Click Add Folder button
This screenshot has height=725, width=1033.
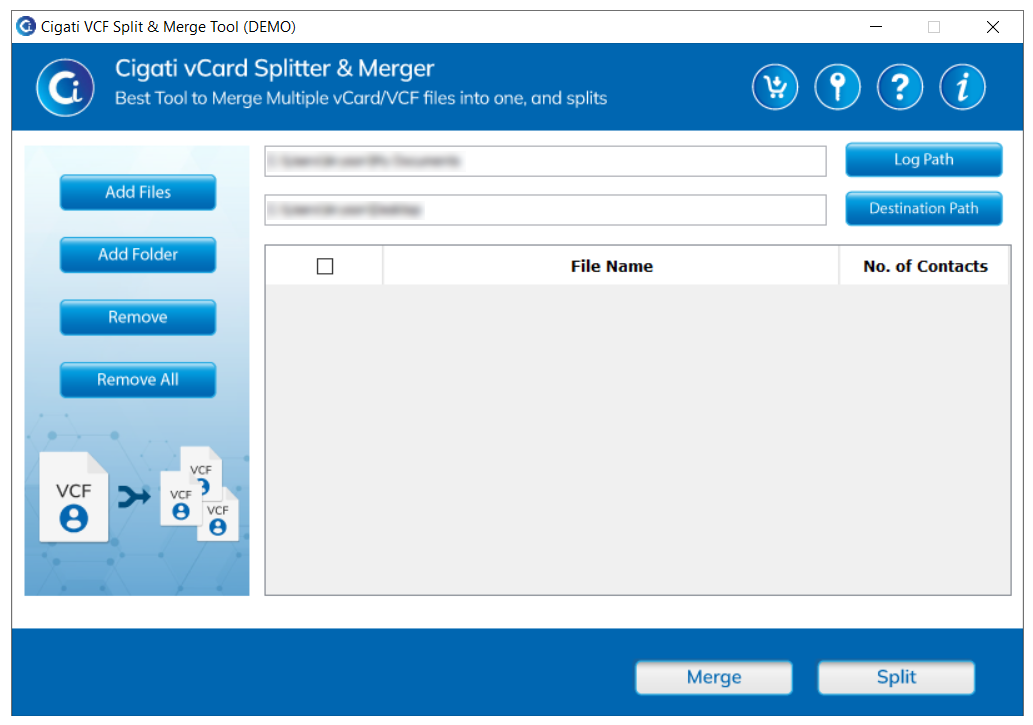(x=138, y=255)
